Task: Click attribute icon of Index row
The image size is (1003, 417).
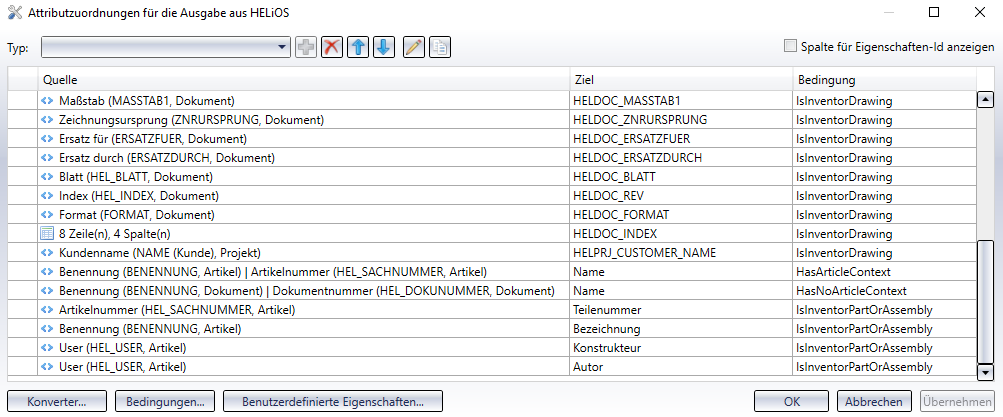Action: (x=47, y=196)
